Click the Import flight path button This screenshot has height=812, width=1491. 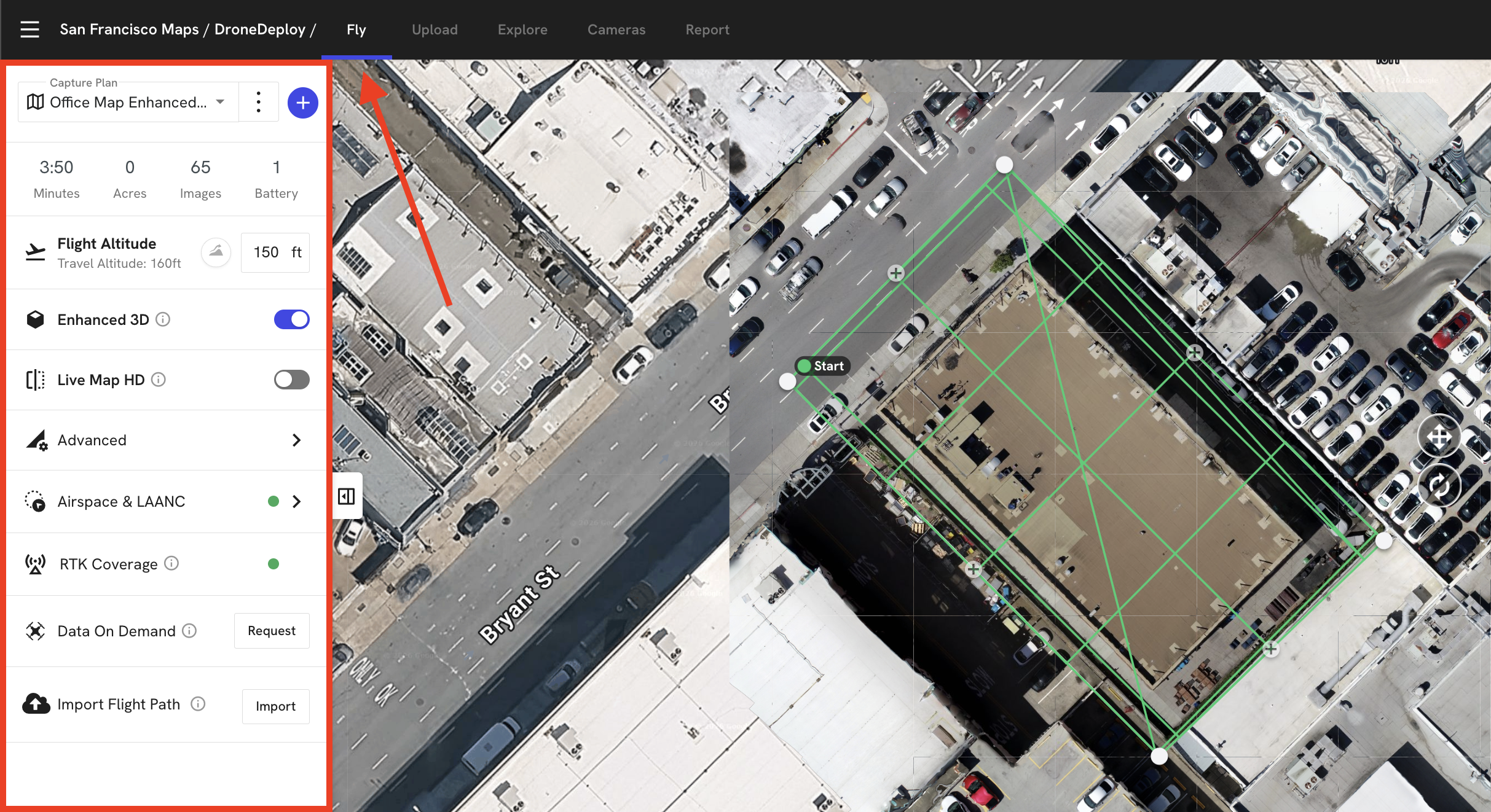click(x=275, y=706)
